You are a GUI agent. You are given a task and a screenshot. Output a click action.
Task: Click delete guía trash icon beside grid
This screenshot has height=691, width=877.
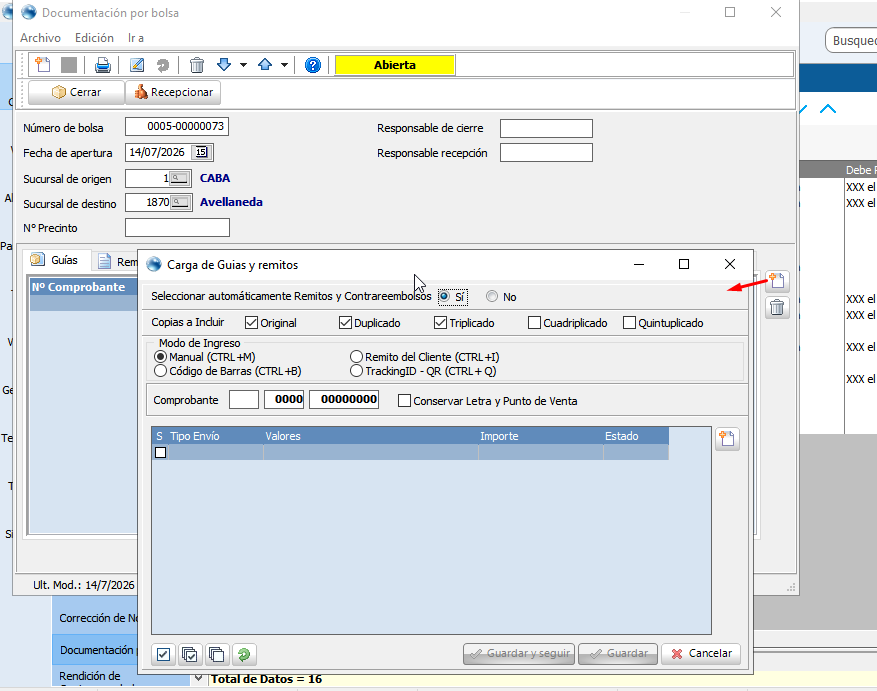(x=777, y=307)
